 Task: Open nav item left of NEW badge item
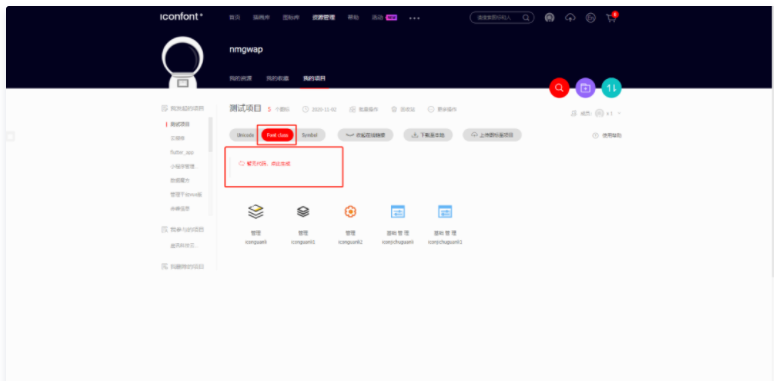pyautogui.click(x=353, y=18)
